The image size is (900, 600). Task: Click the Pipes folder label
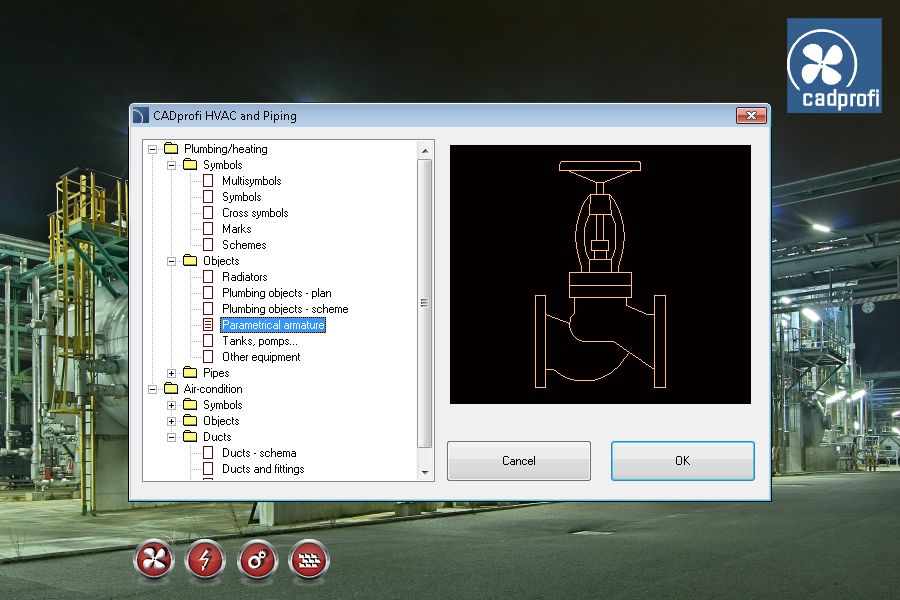[216, 373]
